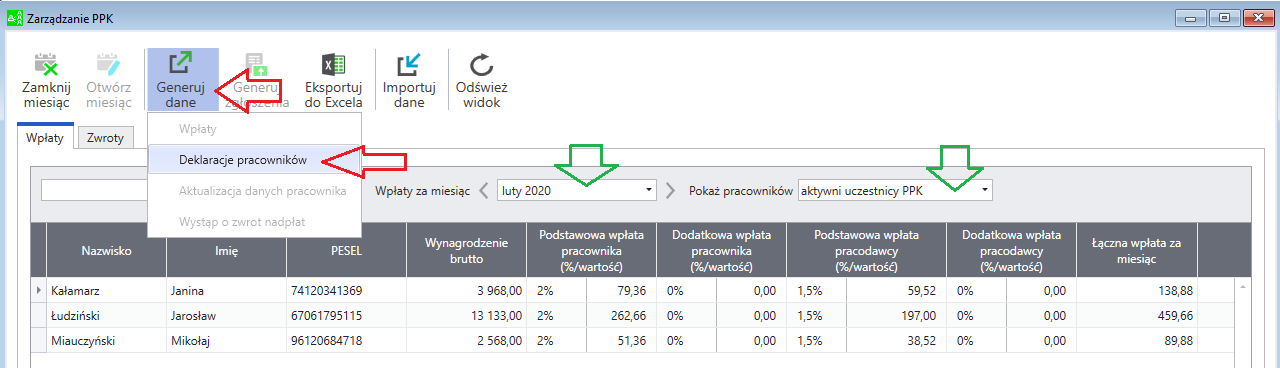Click first name Mikołaj
The height and width of the screenshot is (368, 1280).
tap(227, 341)
